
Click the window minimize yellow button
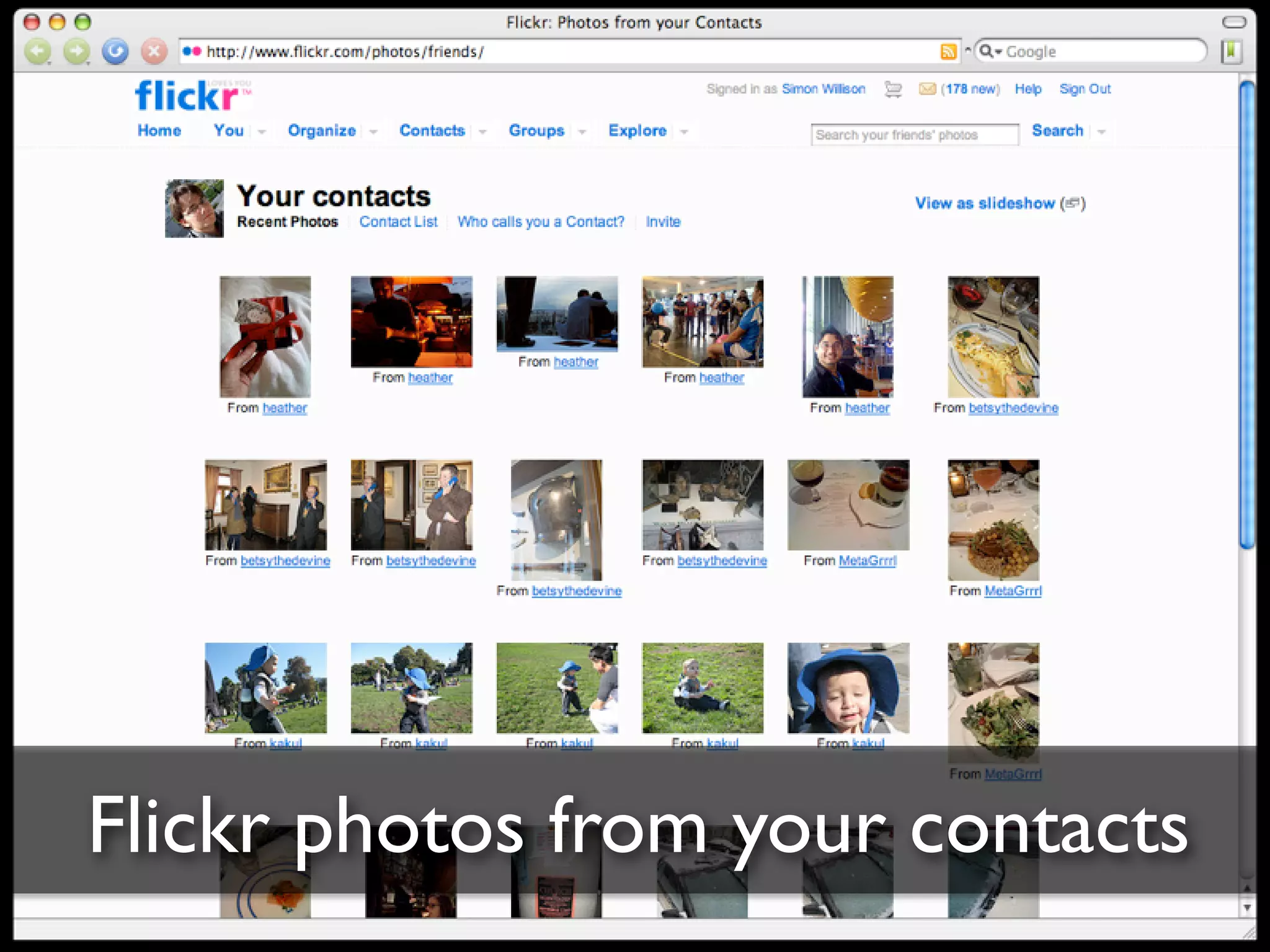(57, 22)
